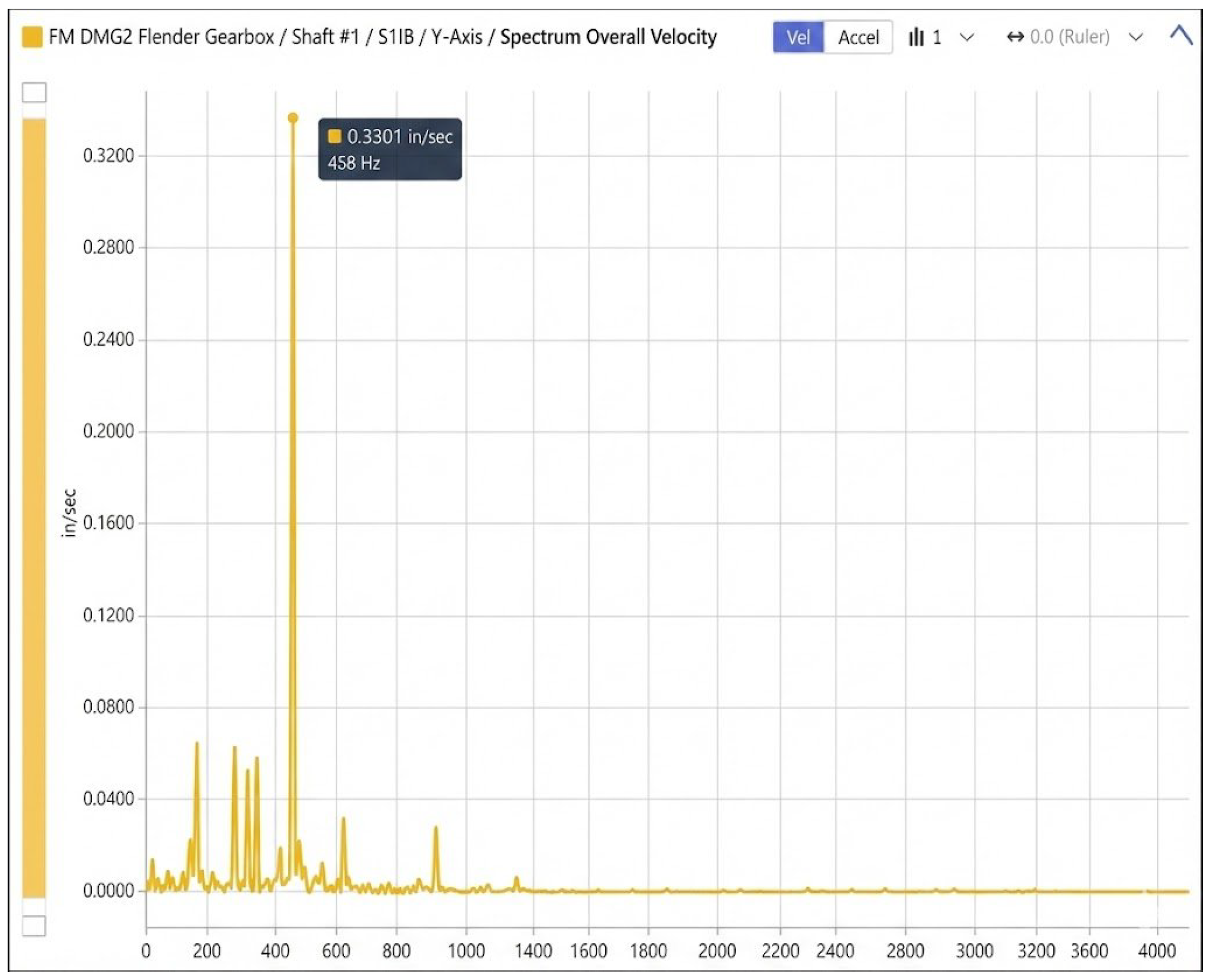Click the 458 Hz text in the tooltip

tap(353, 163)
